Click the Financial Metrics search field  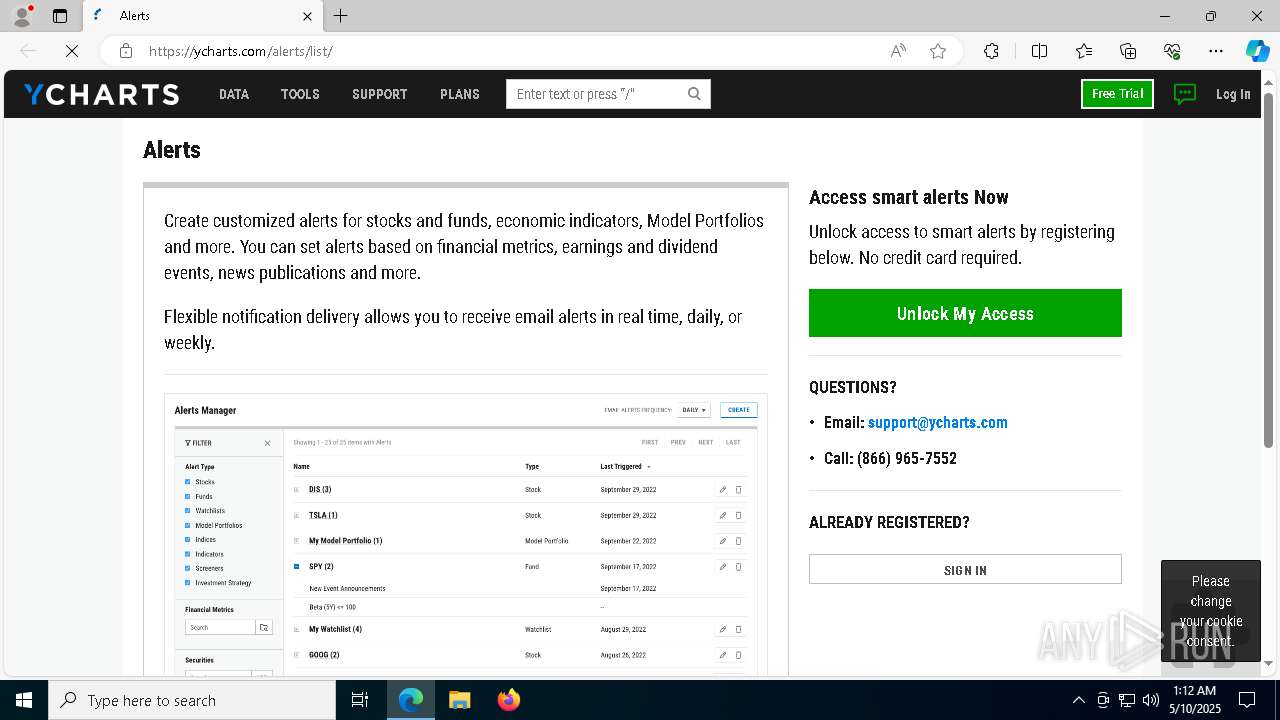[220, 628]
